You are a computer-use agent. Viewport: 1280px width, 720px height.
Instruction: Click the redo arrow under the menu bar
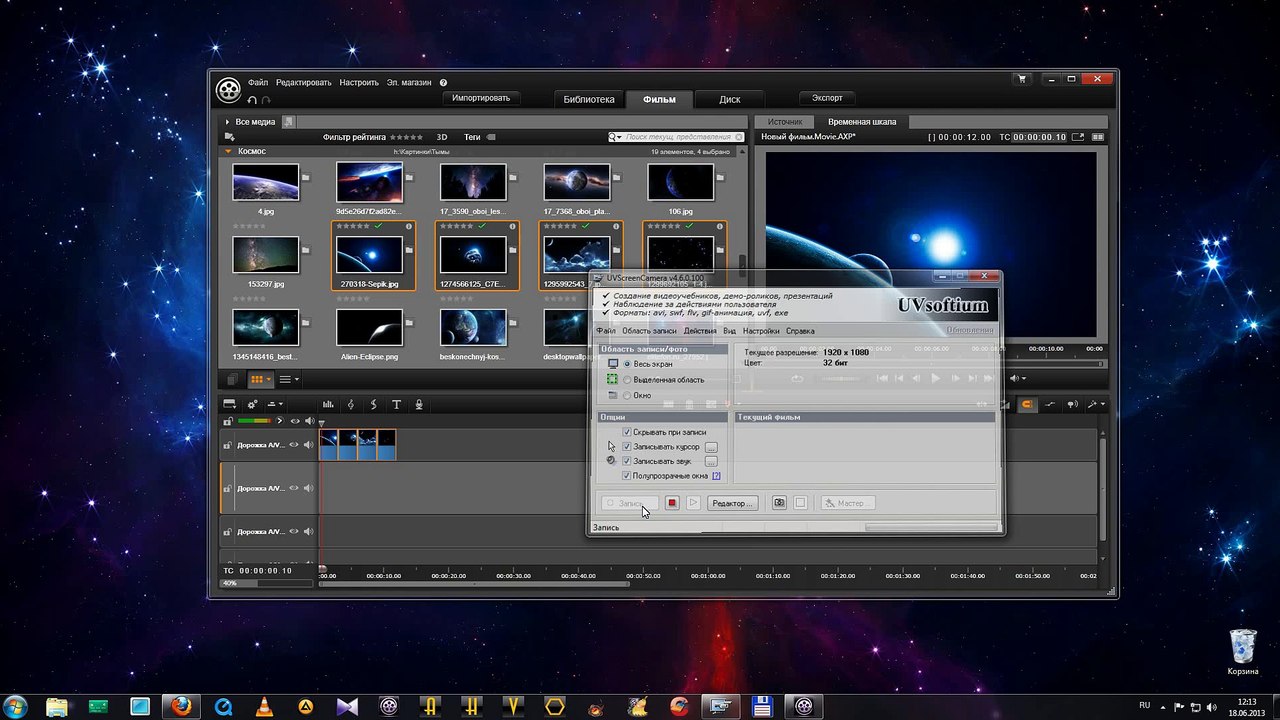pyautogui.click(x=266, y=99)
